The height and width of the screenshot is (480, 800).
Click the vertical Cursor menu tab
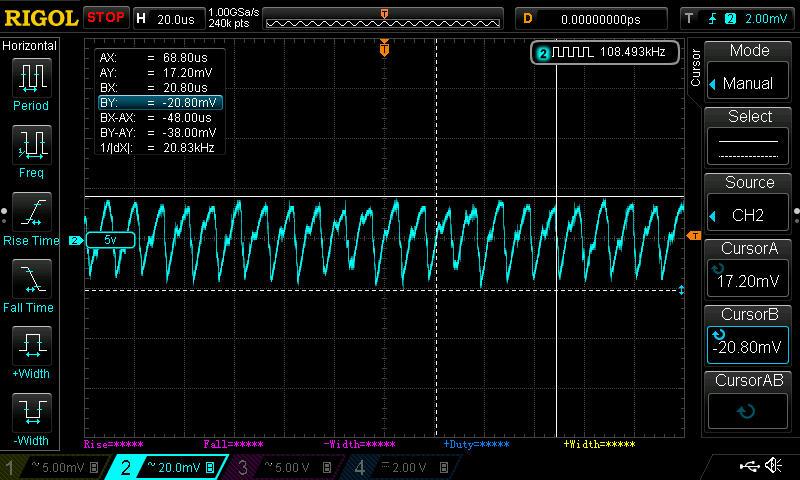[696, 68]
